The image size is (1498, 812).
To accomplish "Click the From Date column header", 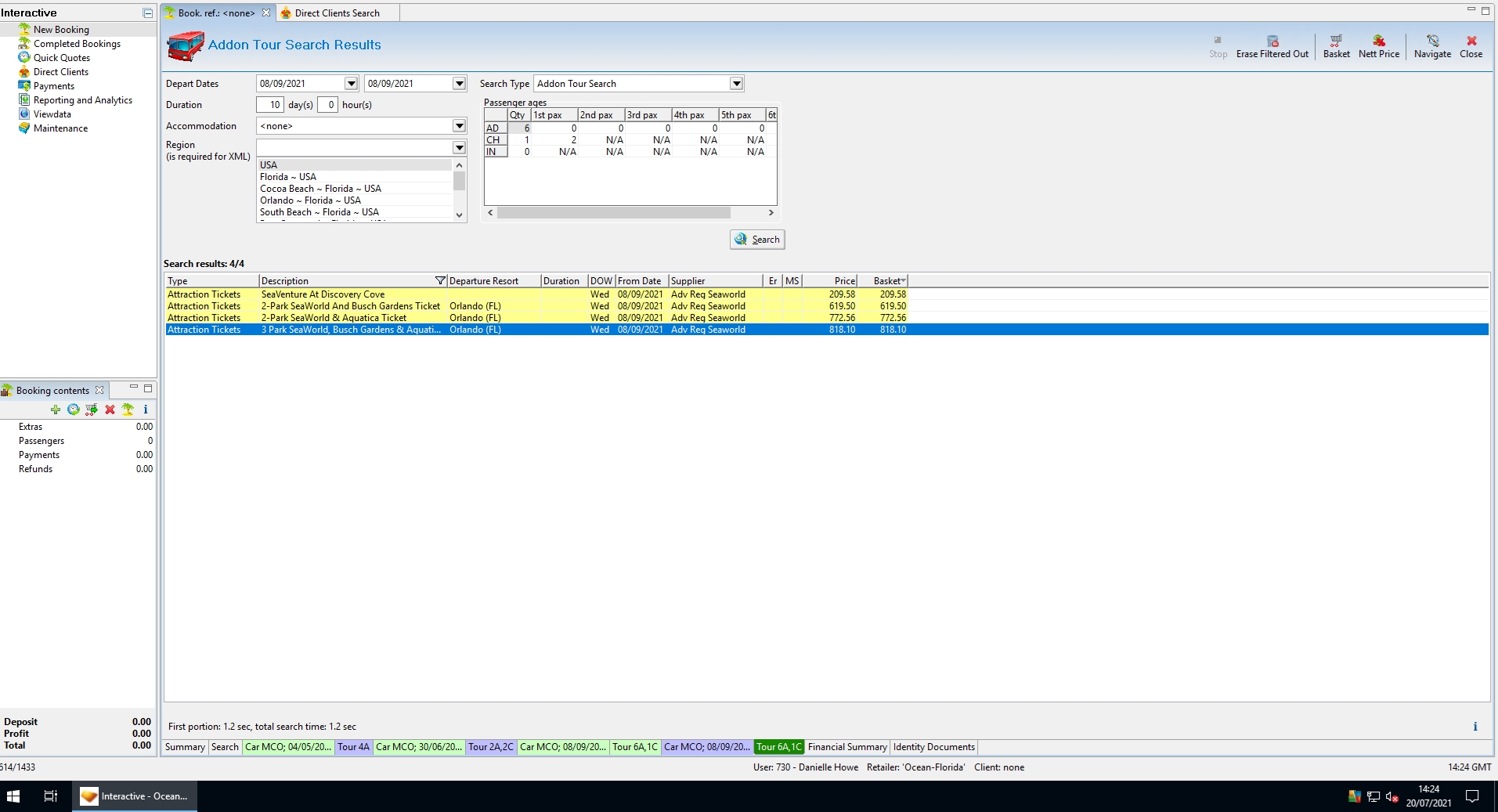I will [641, 280].
